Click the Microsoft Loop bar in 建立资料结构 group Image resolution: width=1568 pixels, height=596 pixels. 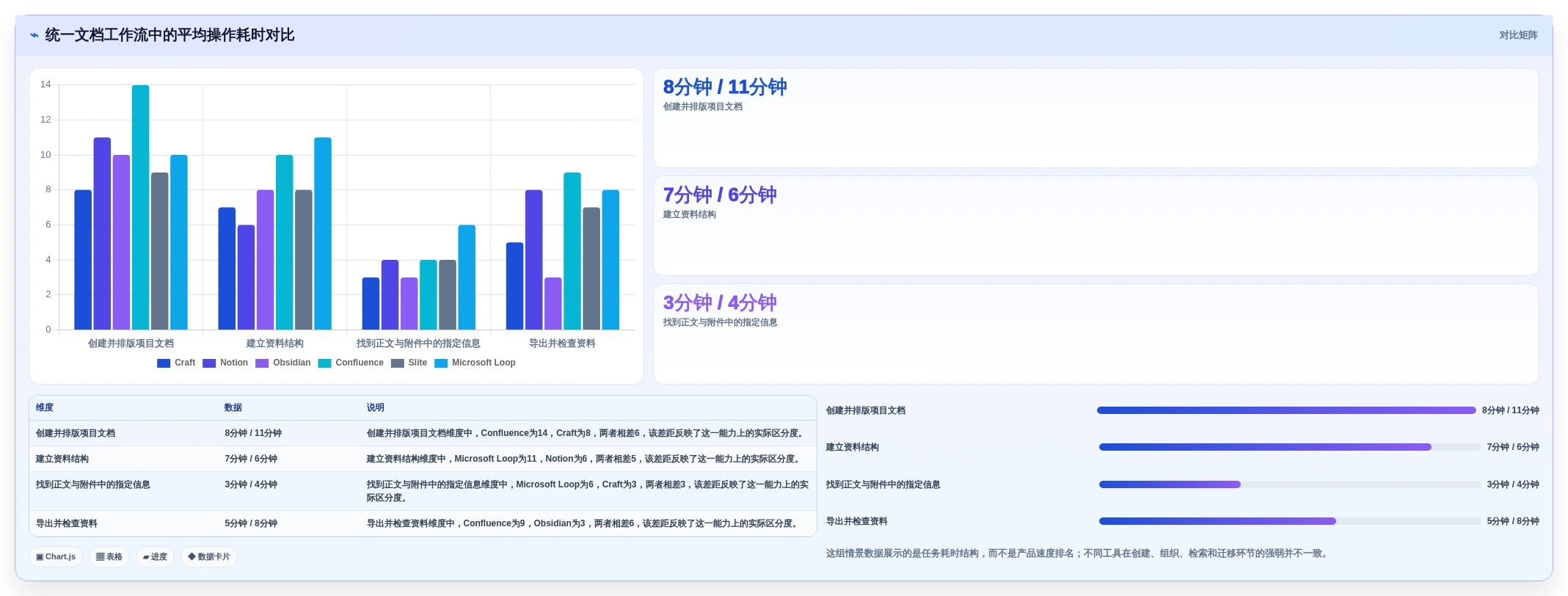(323, 234)
